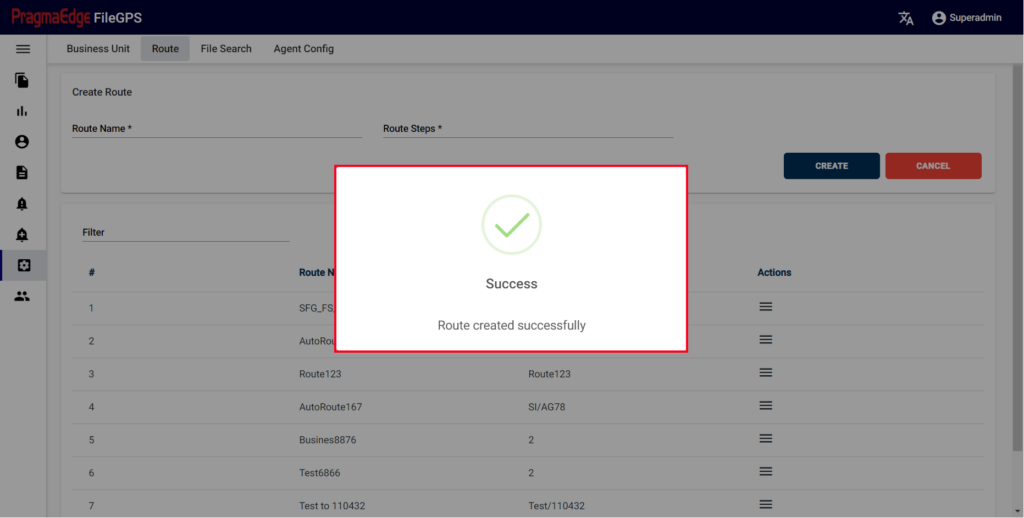The image size is (1024, 518).
Task: Select the account circle sidebar icon
Action: (x=22, y=142)
